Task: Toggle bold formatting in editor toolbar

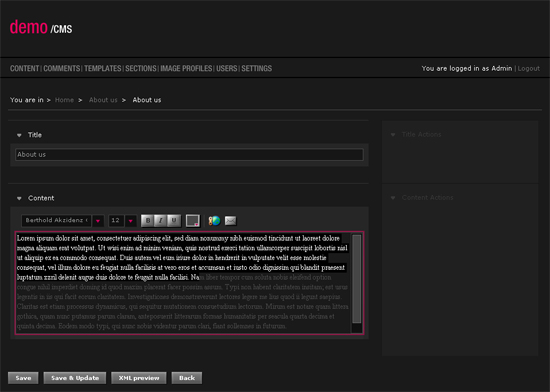Action: pos(148,221)
